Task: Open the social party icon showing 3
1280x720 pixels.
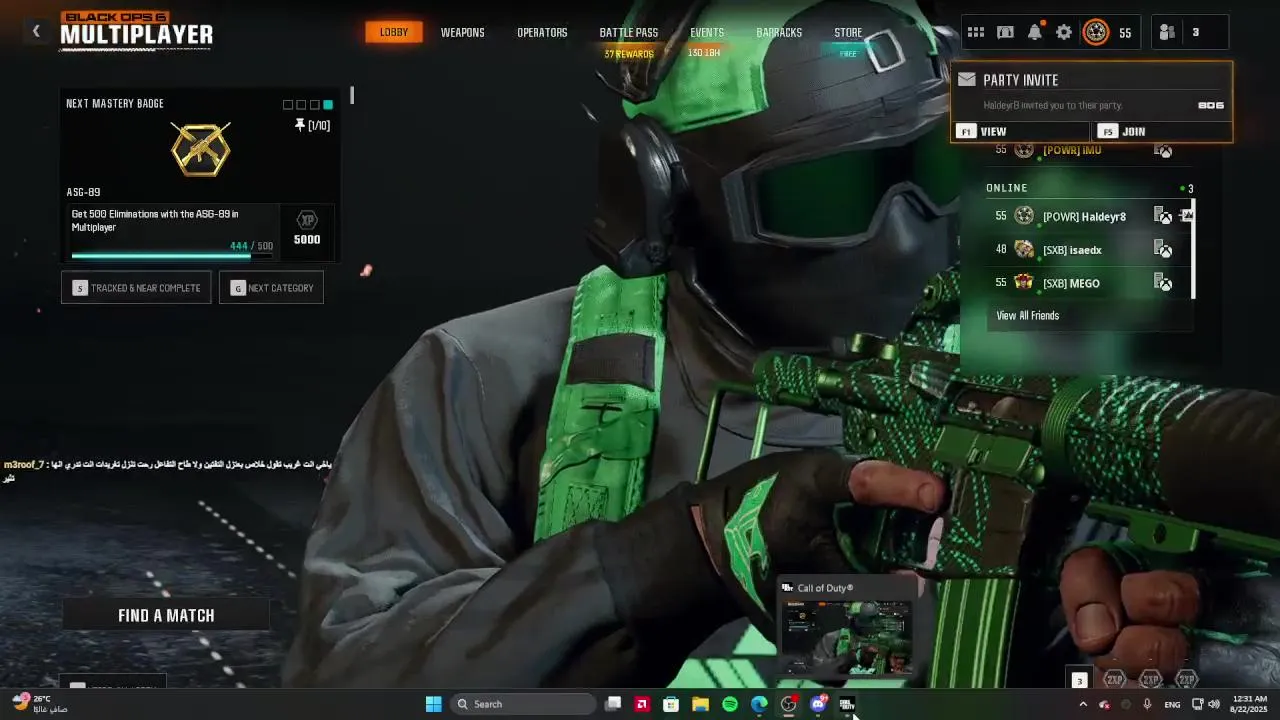Action: (x=1167, y=33)
